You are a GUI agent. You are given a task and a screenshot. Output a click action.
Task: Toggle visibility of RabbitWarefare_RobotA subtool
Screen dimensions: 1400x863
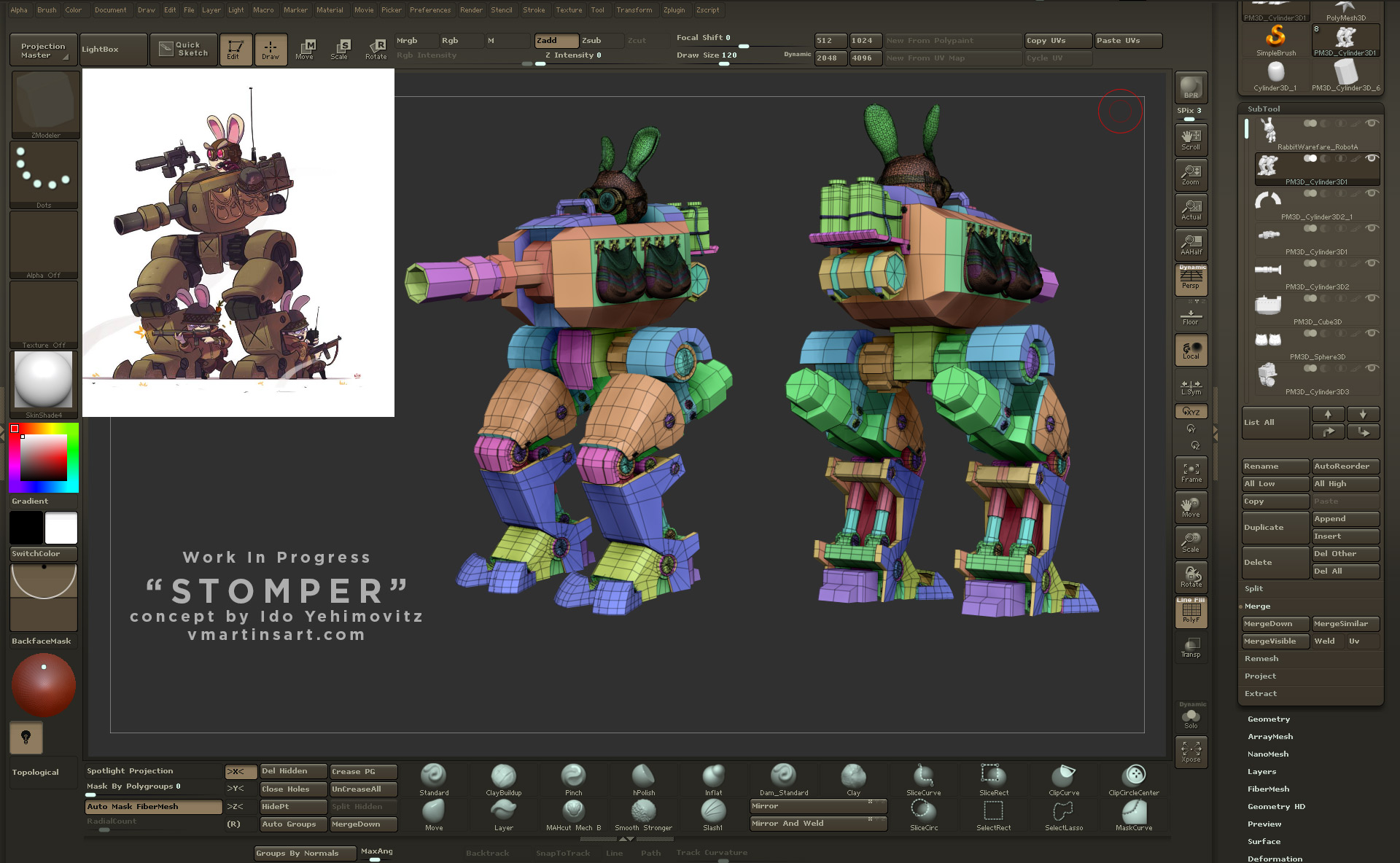[x=1372, y=123]
